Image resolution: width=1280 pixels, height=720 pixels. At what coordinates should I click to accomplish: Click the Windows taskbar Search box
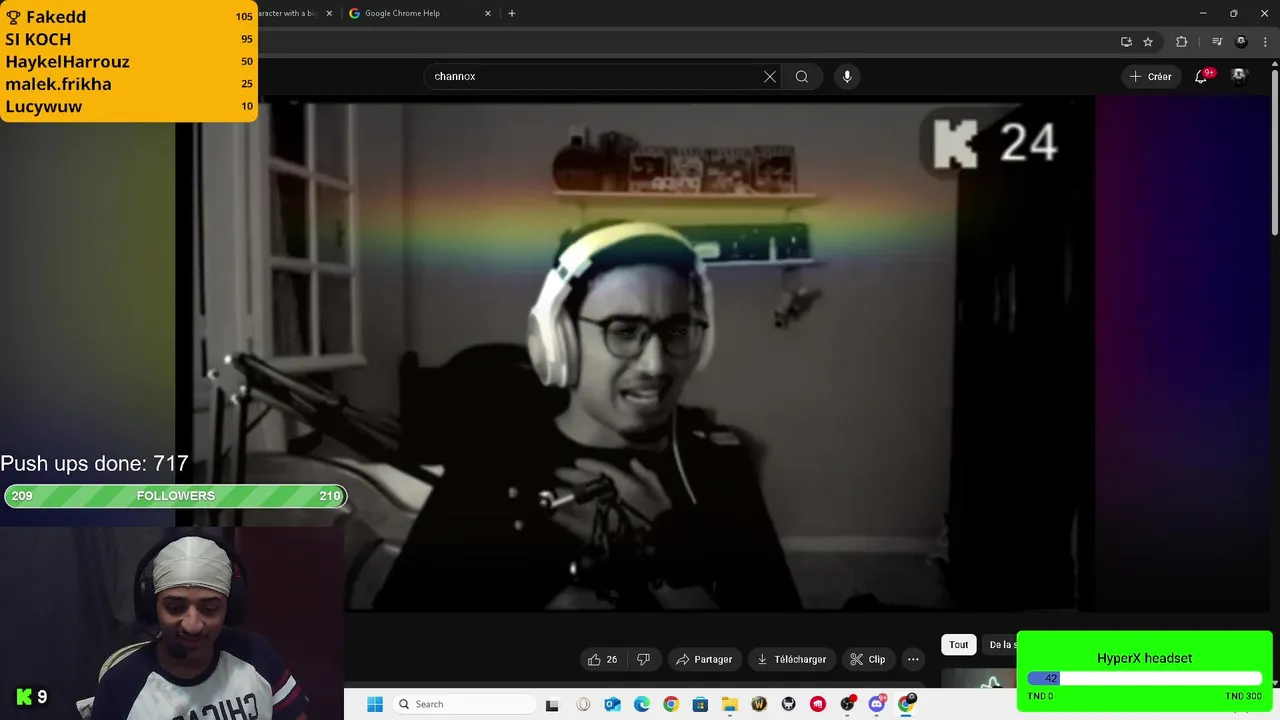(464, 704)
